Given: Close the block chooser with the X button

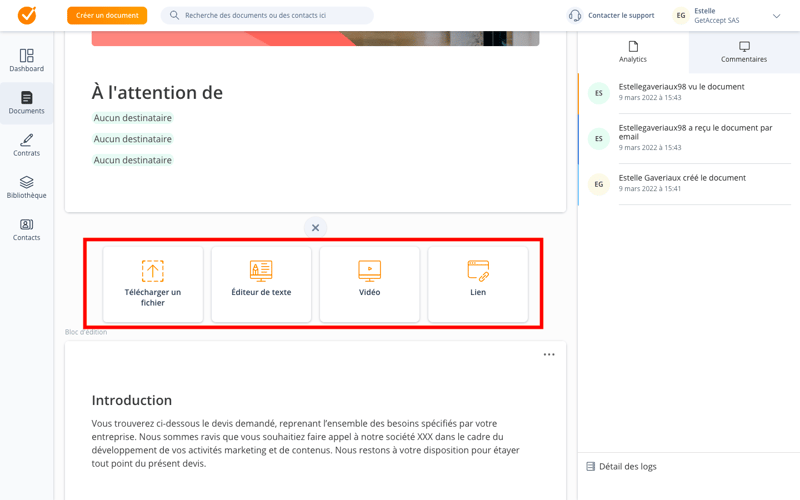Looking at the screenshot, I should click(315, 228).
